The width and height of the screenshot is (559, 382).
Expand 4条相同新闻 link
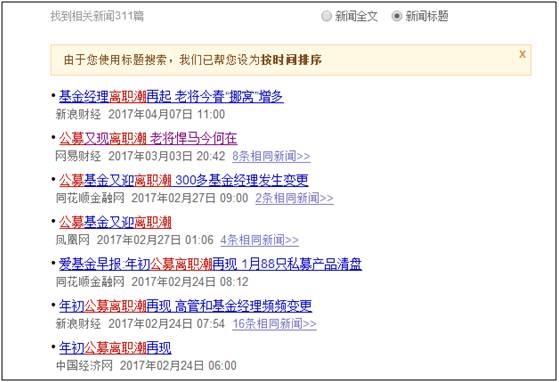click(x=260, y=240)
